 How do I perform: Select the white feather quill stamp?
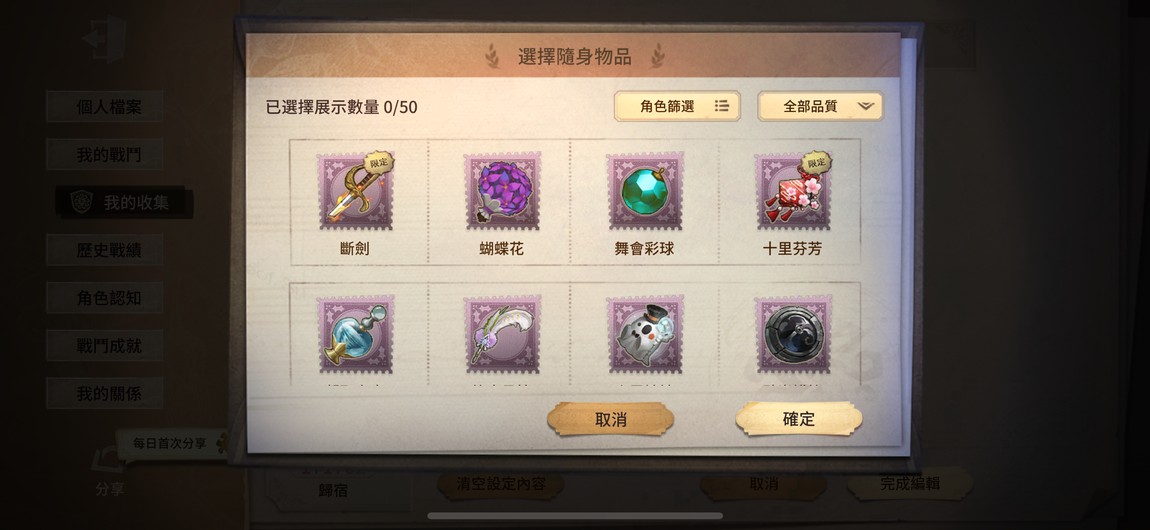(x=502, y=334)
